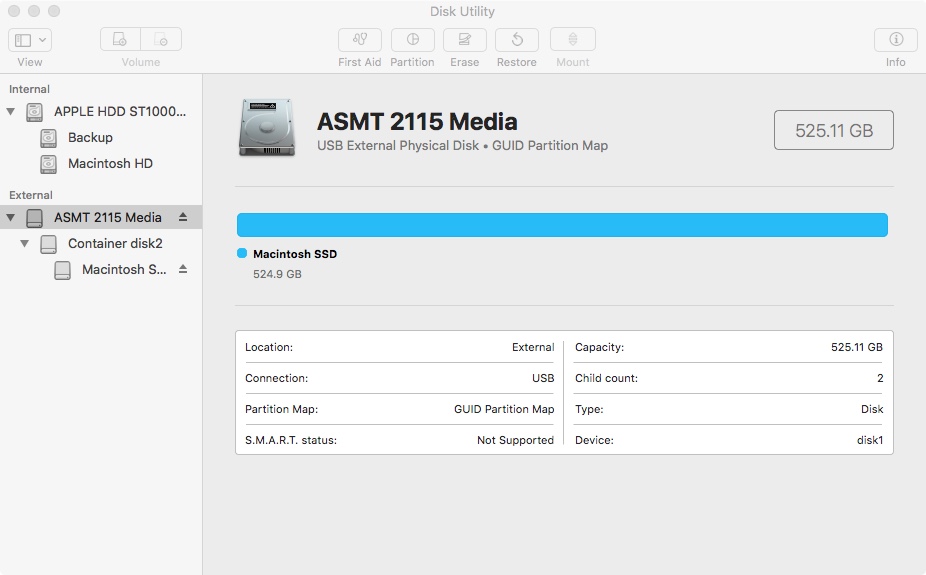Click the Location External value
This screenshot has width=926, height=575.
coord(533,347)
